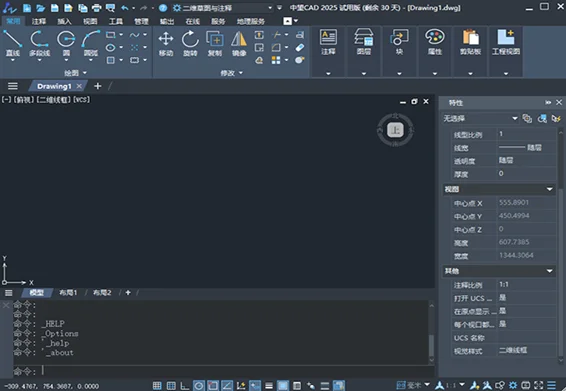Viewport: 566px width, 391px height.
Task: Click the 旋转 (Rotate) tool
Action: [x=190, y=43]
